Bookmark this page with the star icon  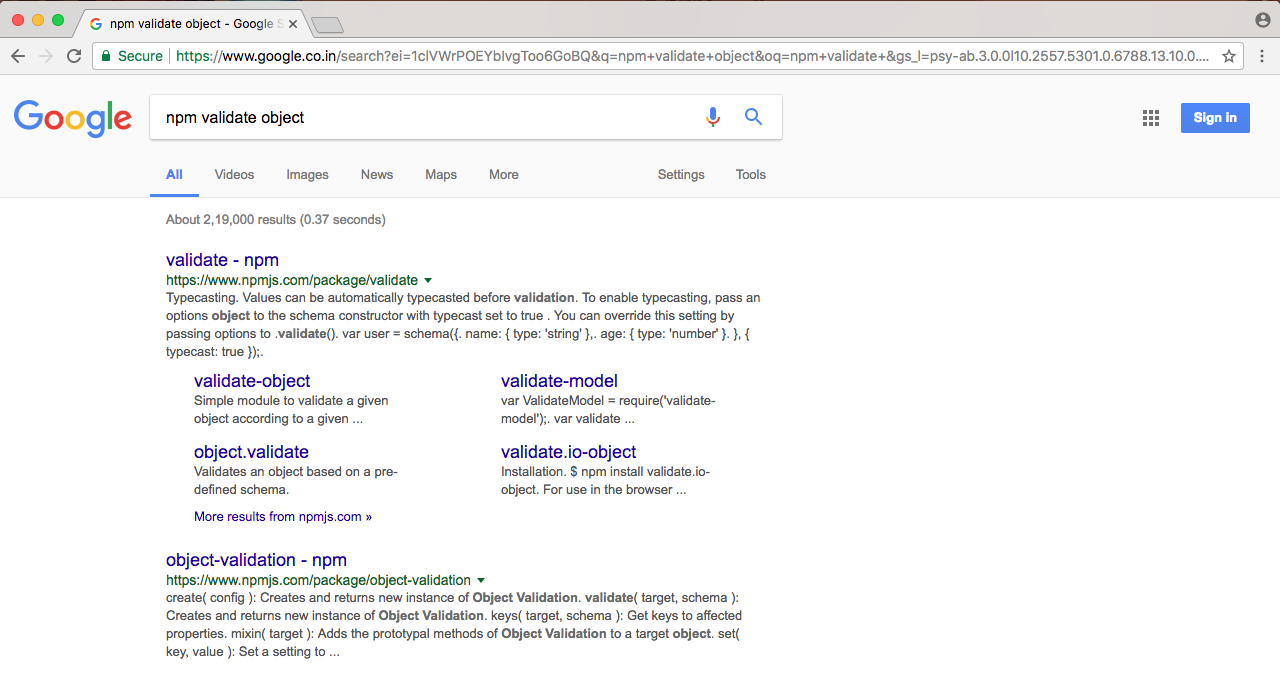(x=1229, y=56)
